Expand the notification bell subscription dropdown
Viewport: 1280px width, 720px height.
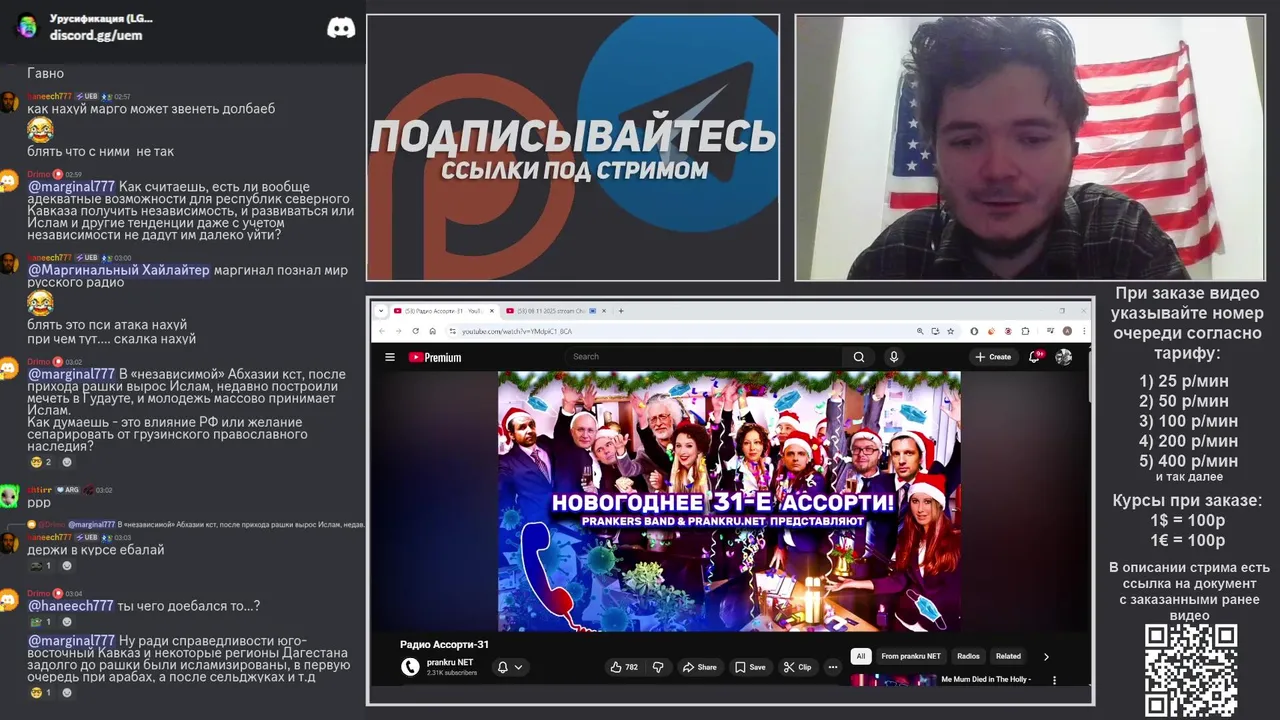[510, 667]
